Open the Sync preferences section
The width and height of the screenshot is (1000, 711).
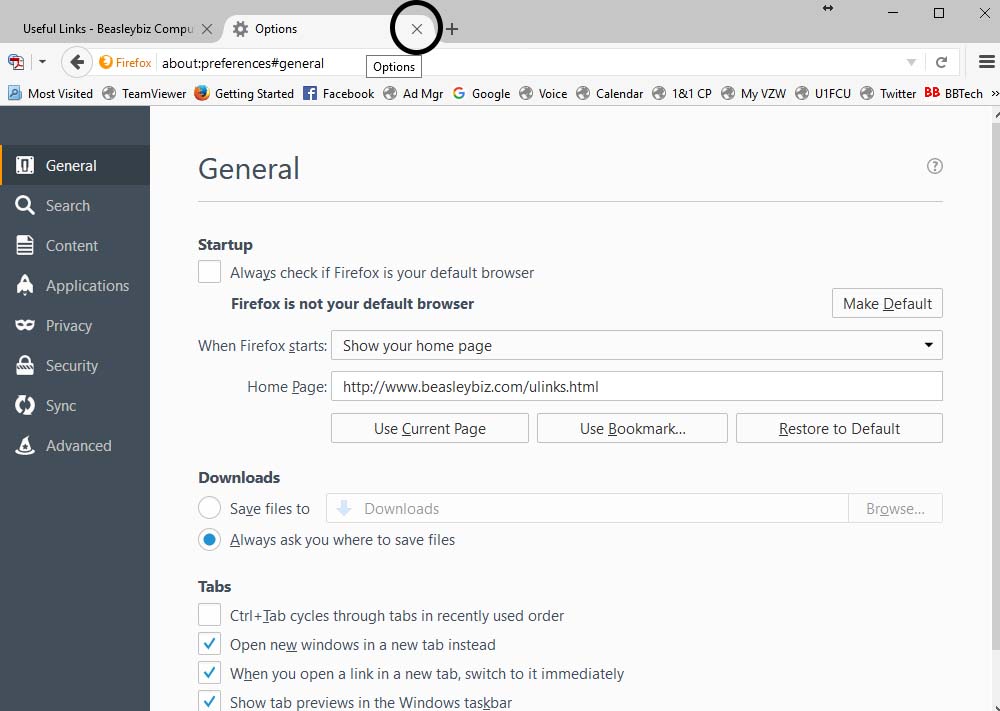coord(63,405)
